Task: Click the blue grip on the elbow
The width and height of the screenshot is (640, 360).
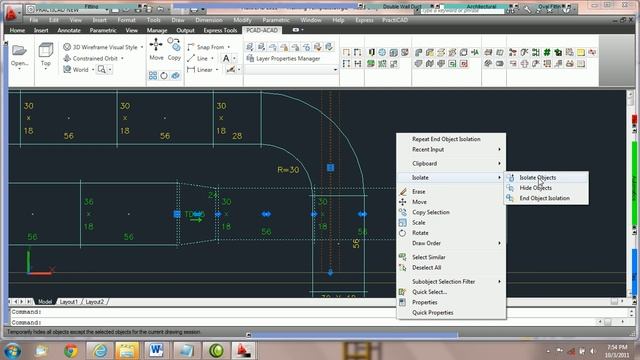Action: point(331,168)
